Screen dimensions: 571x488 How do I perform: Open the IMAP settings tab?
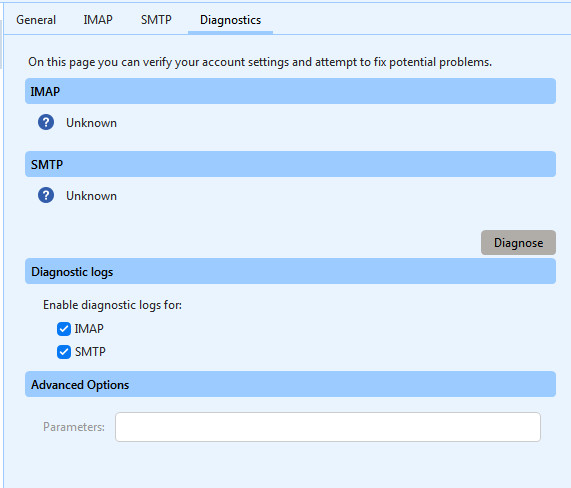click(98, 20)
